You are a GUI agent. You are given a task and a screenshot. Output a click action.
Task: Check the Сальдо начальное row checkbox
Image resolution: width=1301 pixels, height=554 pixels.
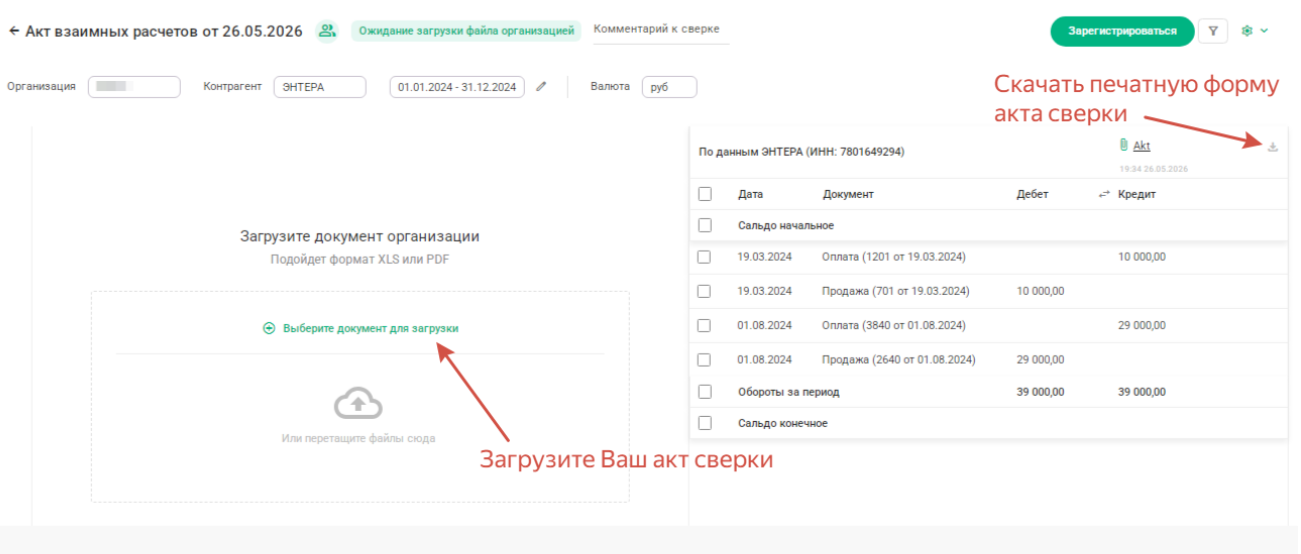705,225
